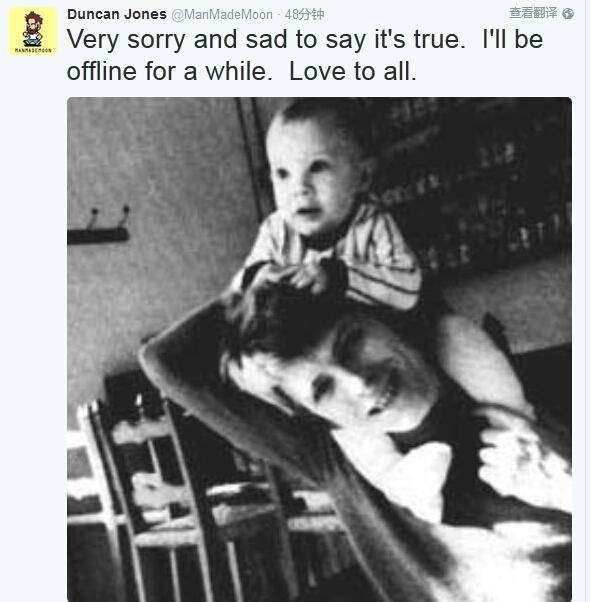Open the @ManMadeMoon handle link

(x=222, y=15)
